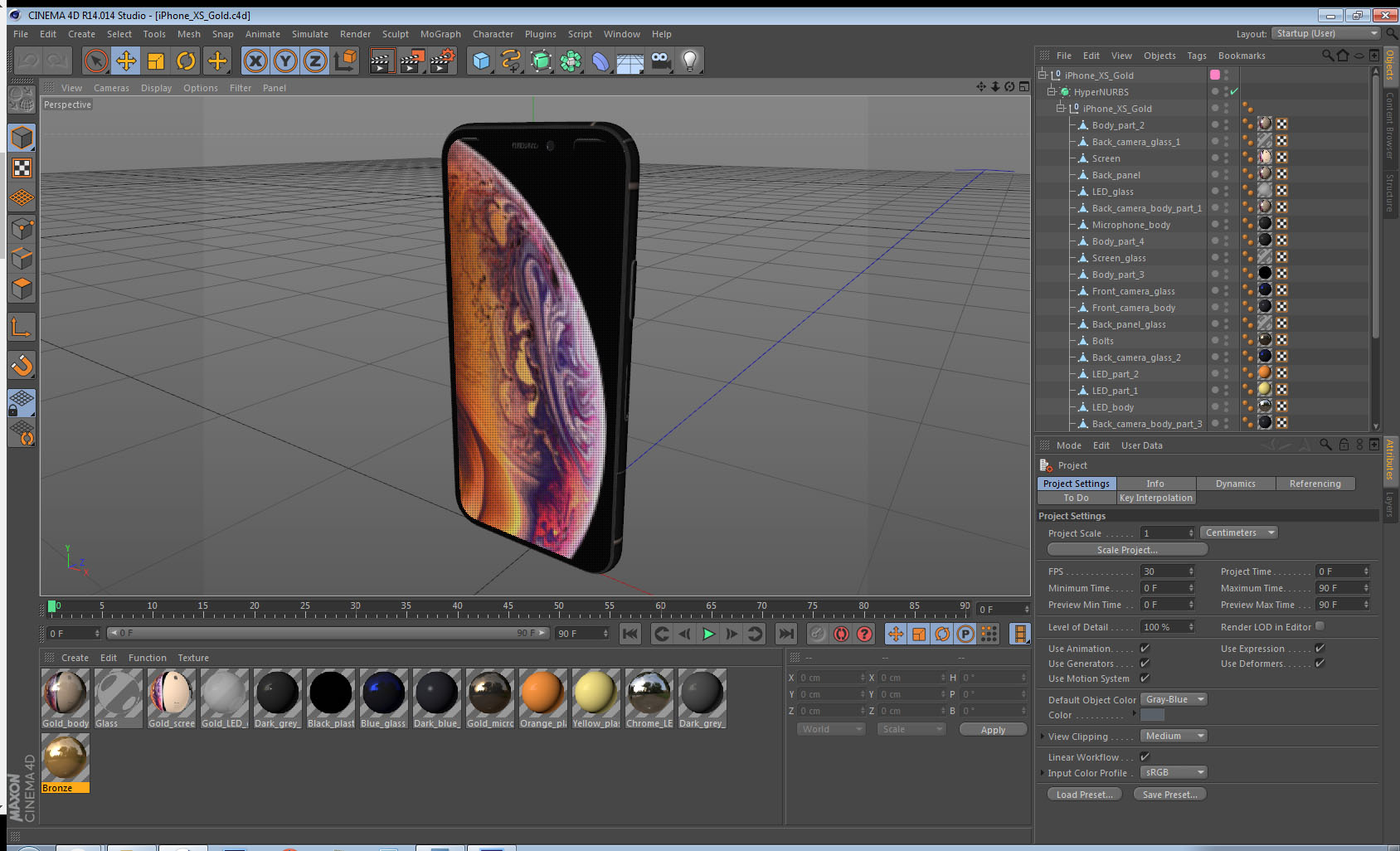The image size is (1400, 851).
Task: Open the Default Object Color dropdown
Action: tap(1174, 699)
